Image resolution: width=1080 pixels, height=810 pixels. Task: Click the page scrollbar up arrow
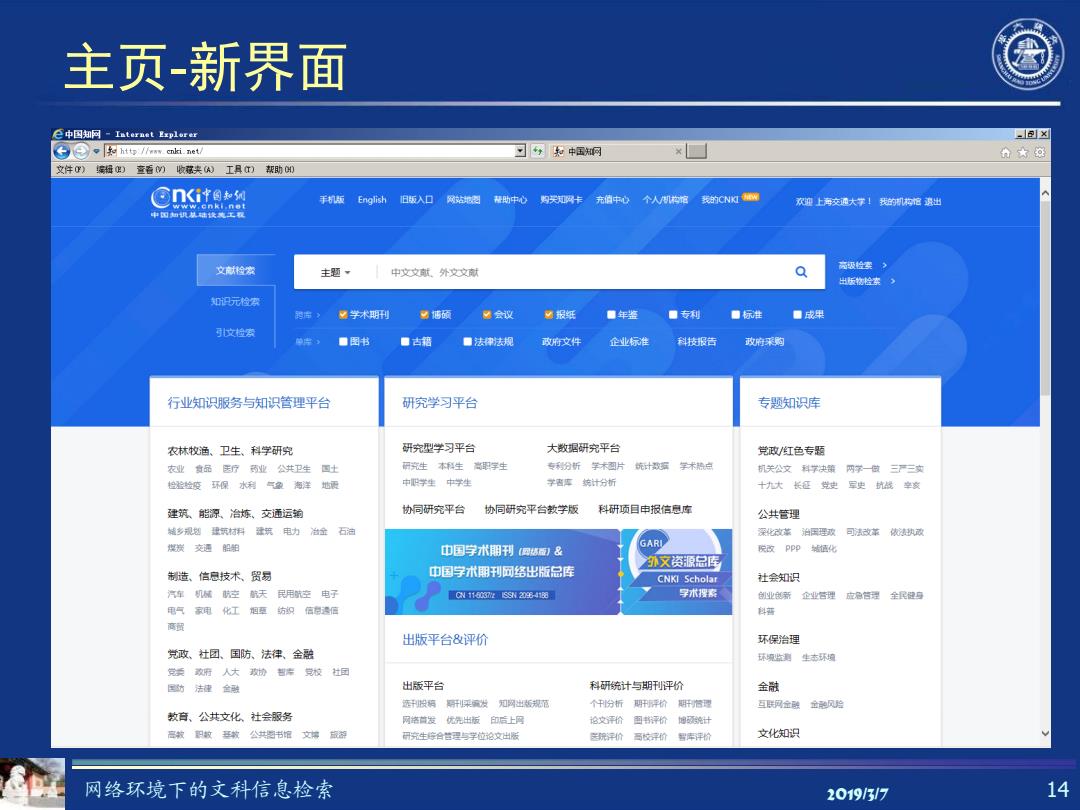coord(1045,194)
